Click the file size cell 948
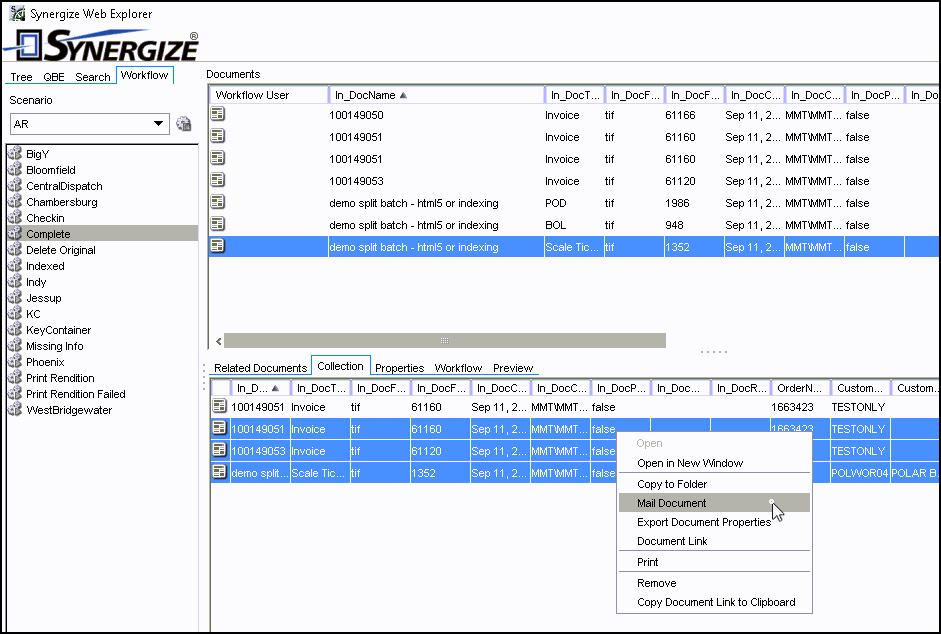941x634 pixels. (x=674, y=225)
